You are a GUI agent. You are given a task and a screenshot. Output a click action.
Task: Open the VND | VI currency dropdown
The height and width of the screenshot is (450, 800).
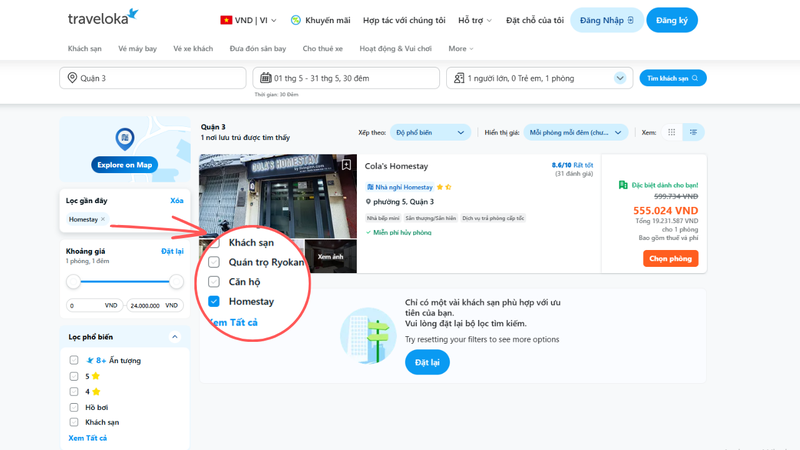(x=248, y=20)
